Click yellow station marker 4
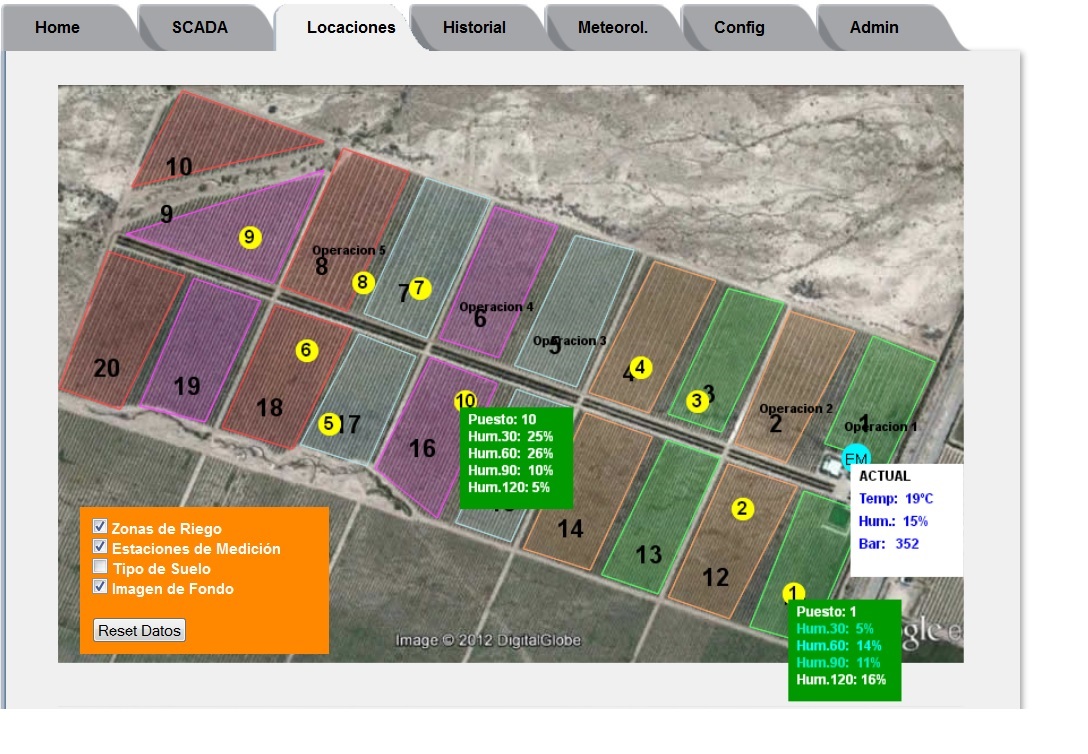This screenshot has width=1088, height=754. (641, 367)
